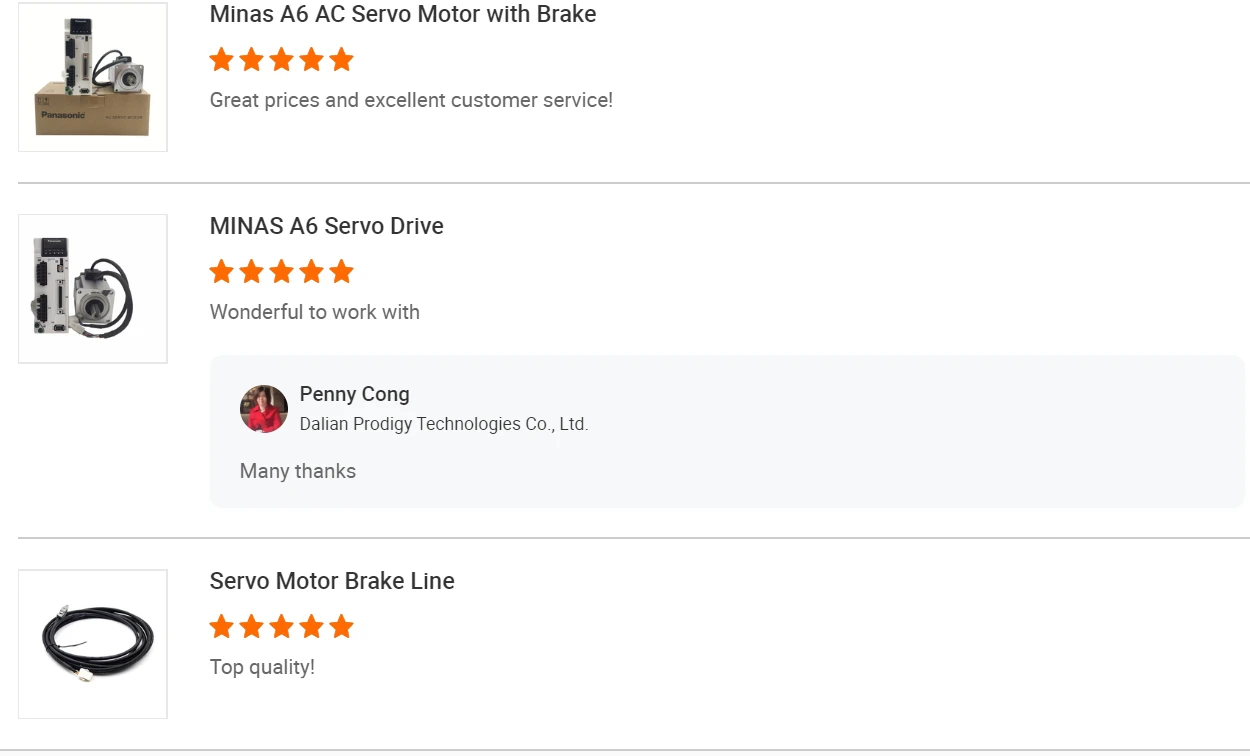Open Minas A6 AC Servo Motor product thumbnail

tap(92, 77)
